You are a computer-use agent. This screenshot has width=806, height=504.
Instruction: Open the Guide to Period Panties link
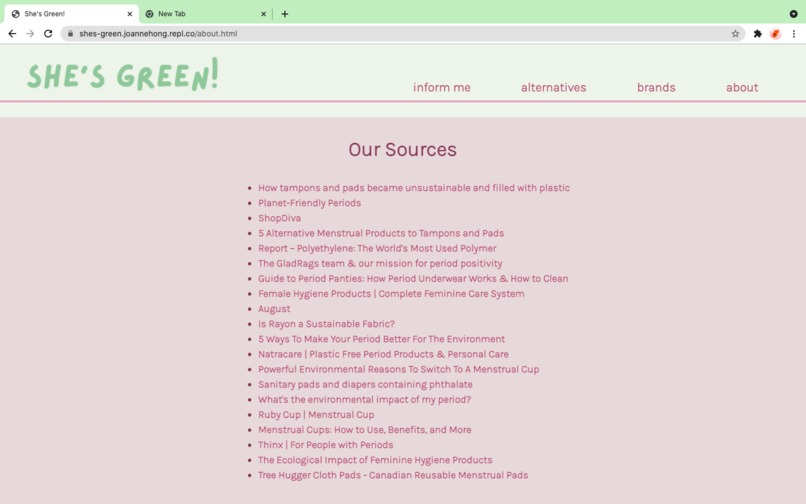413,278
